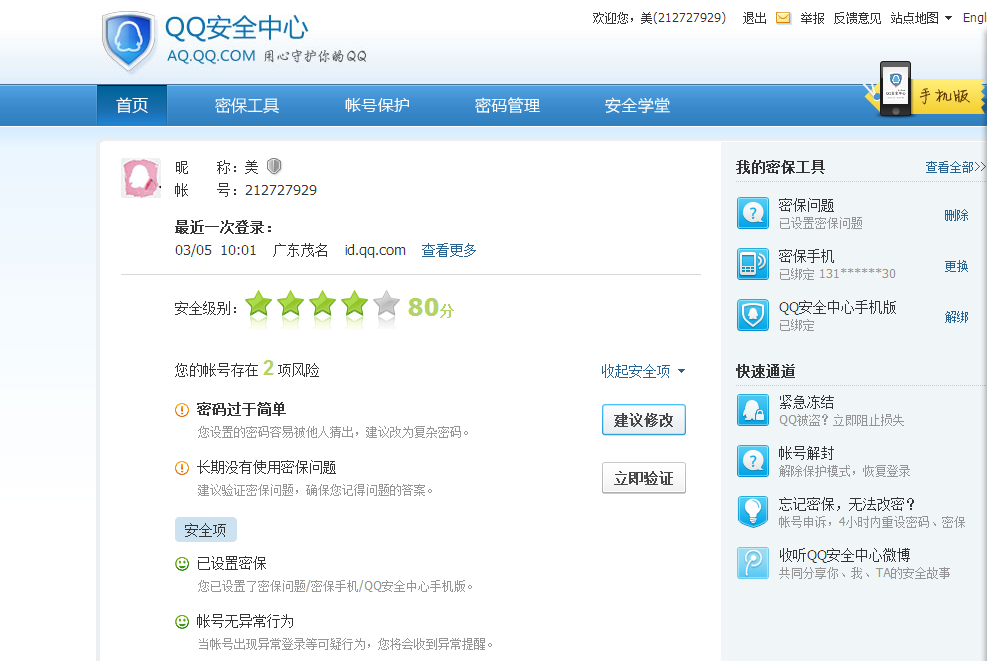The height and width of the screenshot is (661, 987).
Task: Click the 忘记密保 light bulb icon
Action: point(753,512)
